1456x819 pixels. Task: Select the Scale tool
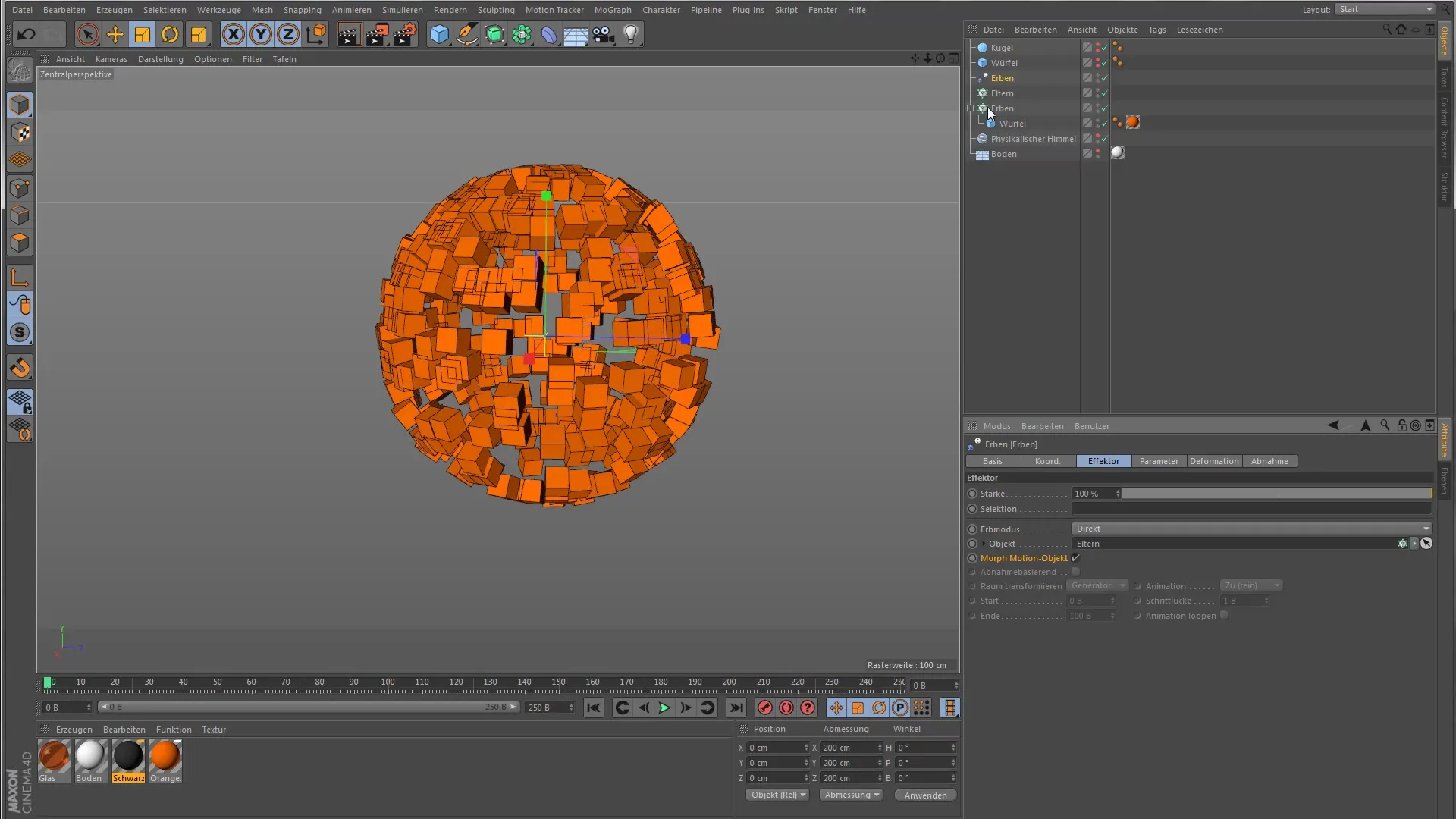point(143,34)
